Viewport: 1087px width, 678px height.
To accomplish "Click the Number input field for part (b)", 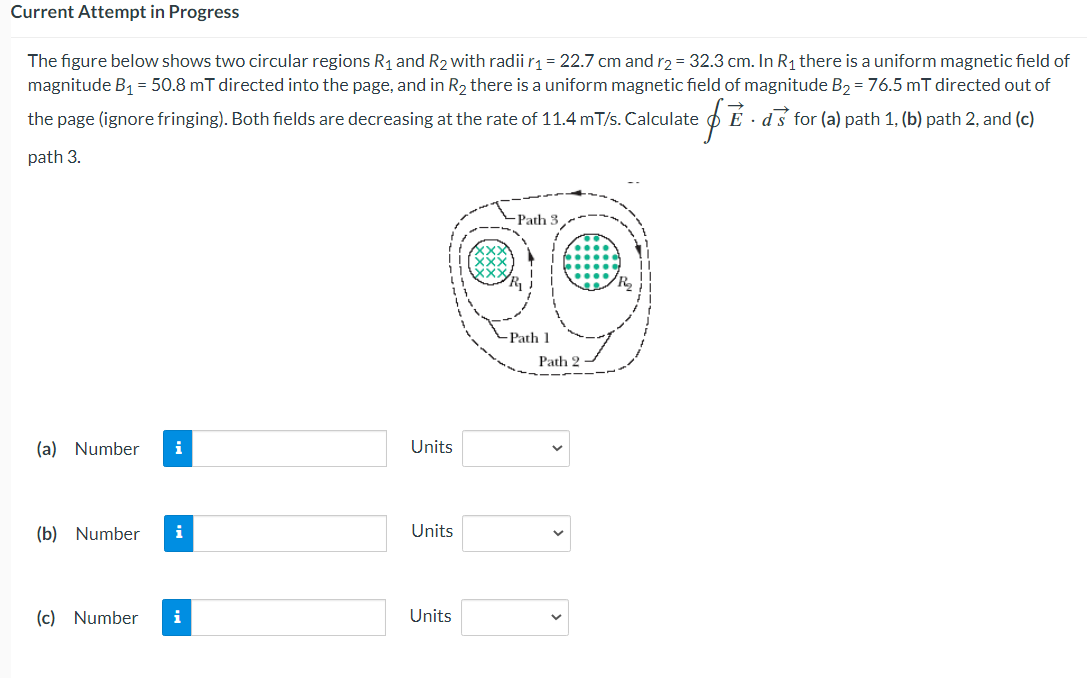I will click(290, 533).
